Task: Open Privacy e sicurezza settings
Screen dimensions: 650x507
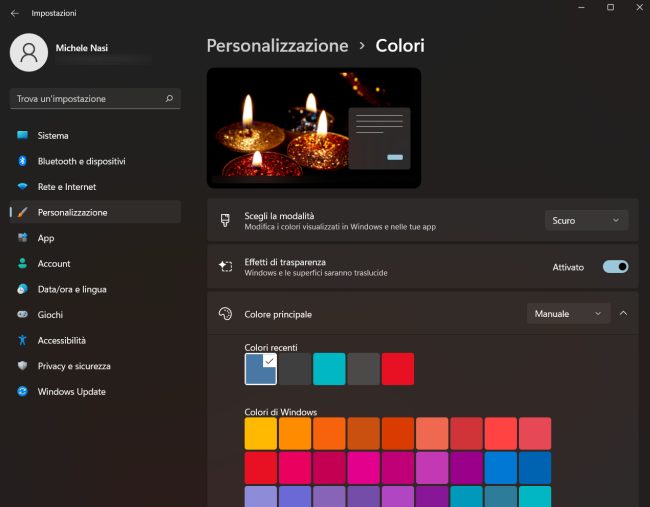Action: (x=95, y=366)
